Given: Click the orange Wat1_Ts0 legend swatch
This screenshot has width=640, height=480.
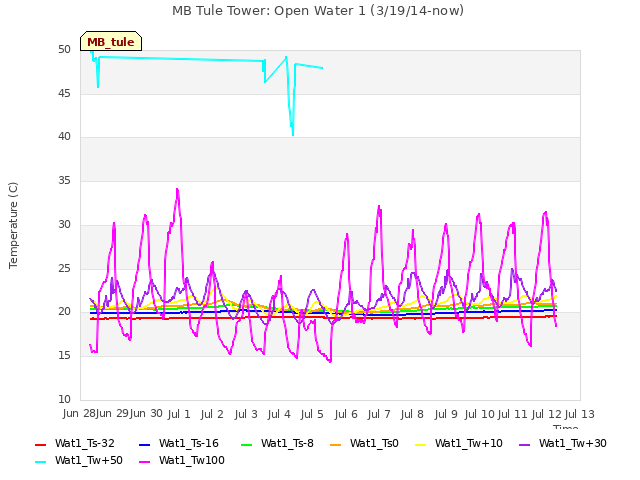Looking at the screenshot, I should pyautogui.click(x=336, y=444).
